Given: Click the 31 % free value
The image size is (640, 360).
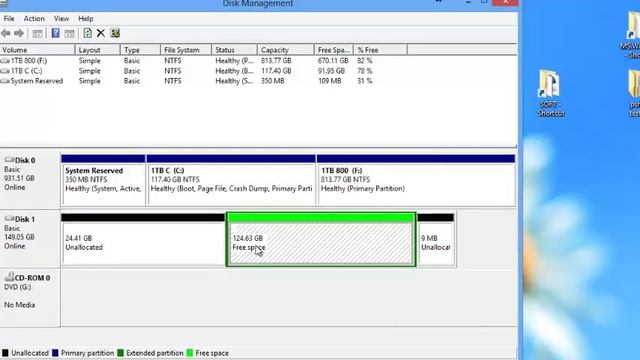Looking at the screenshot, I should pyautogui.click(x=365, y=81).
